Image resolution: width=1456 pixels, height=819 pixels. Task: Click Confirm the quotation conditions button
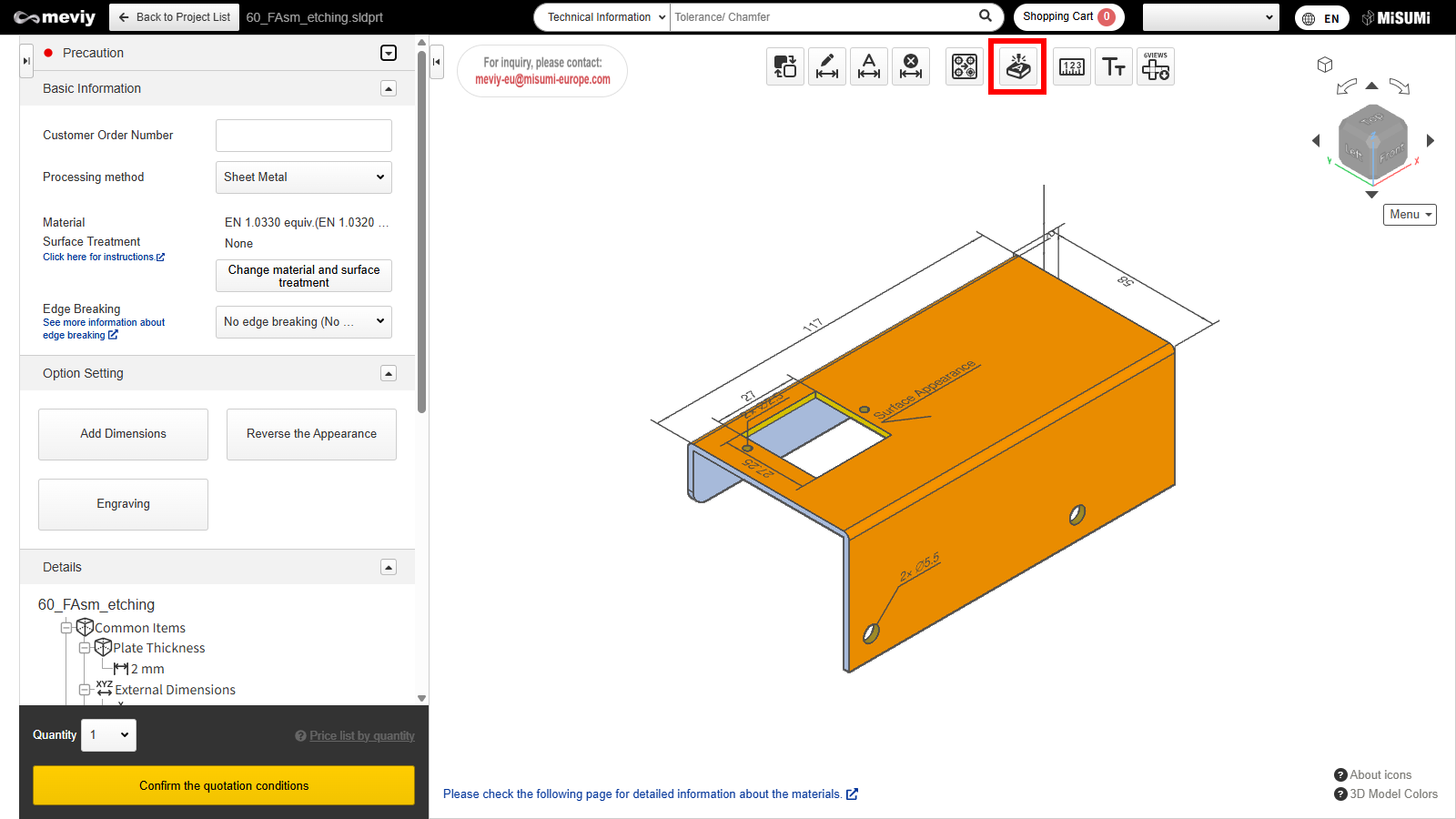224,785
